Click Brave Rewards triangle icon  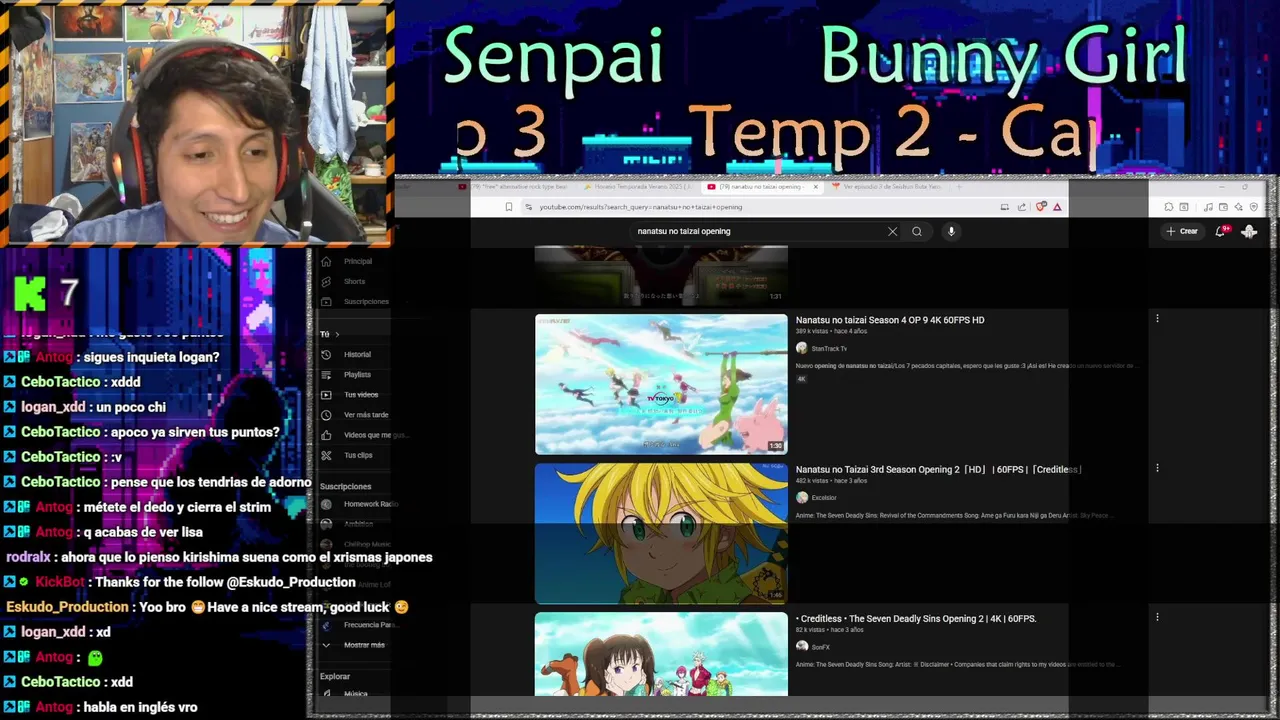(x=1057, y=207)
